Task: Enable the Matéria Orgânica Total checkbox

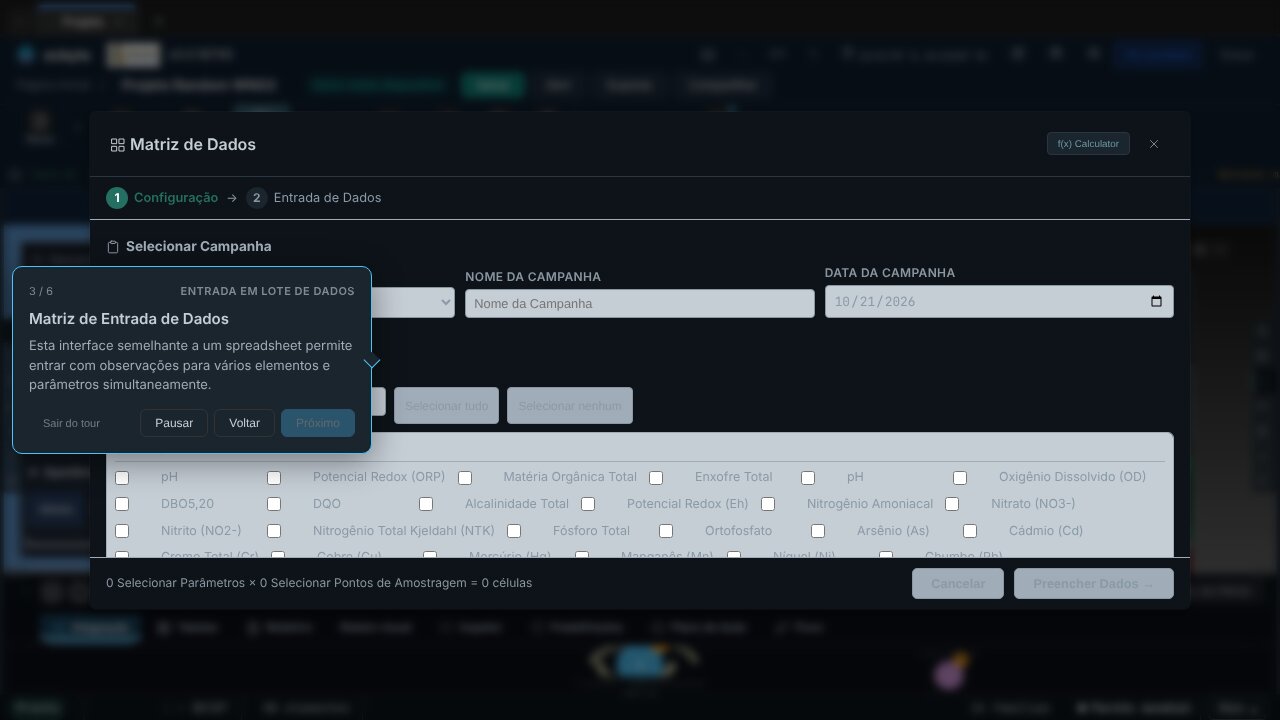Action: click(x=465, y=478)
